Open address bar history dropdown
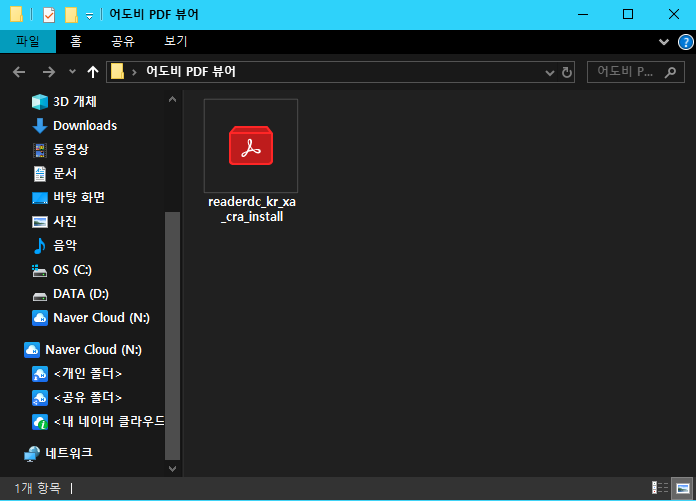The width and height of the screenshot is (696, 501). (x=550, y=73)
